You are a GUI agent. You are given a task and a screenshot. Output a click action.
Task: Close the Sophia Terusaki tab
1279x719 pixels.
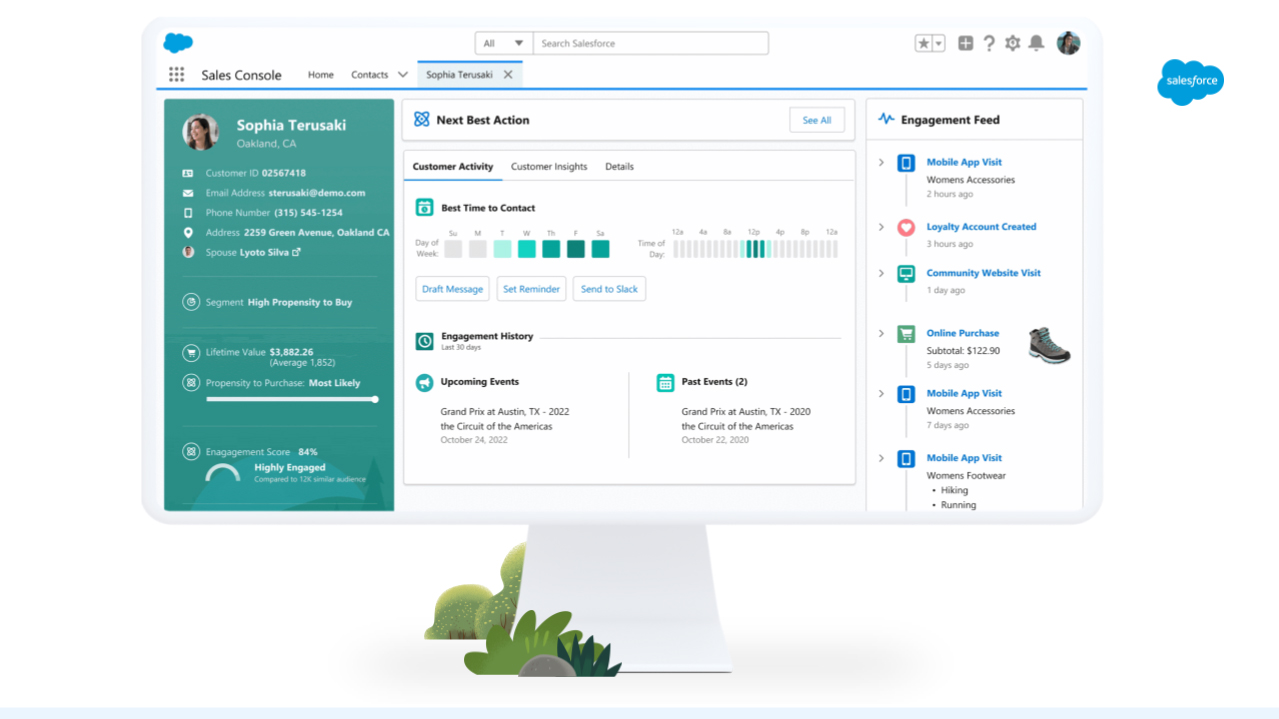point(508,75)
